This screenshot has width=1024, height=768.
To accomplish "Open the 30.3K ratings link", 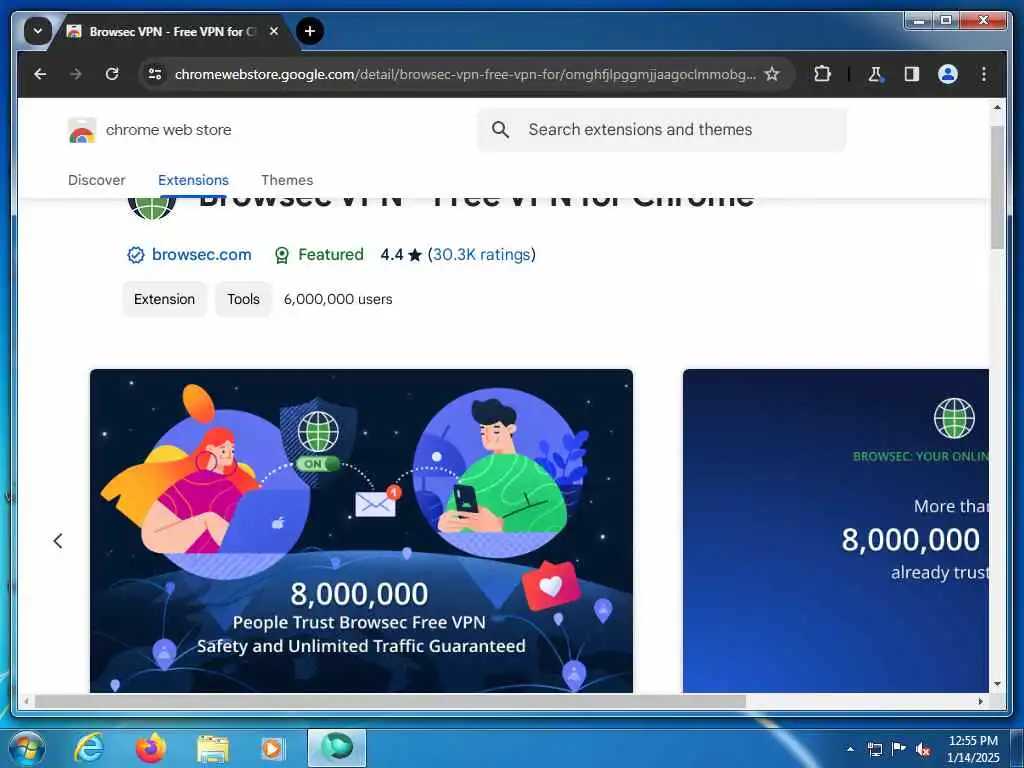I will 481,255.
